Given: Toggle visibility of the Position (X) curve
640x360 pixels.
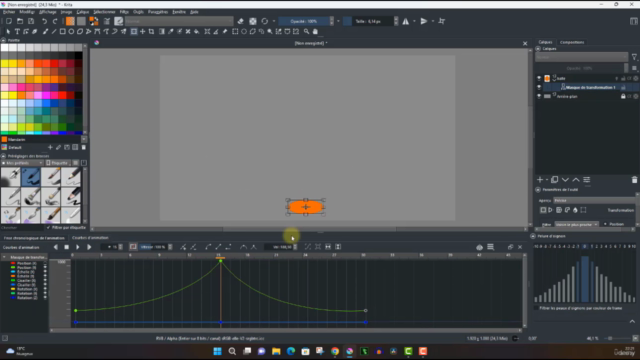Looking at the screenshot, I should click(45, 263).
